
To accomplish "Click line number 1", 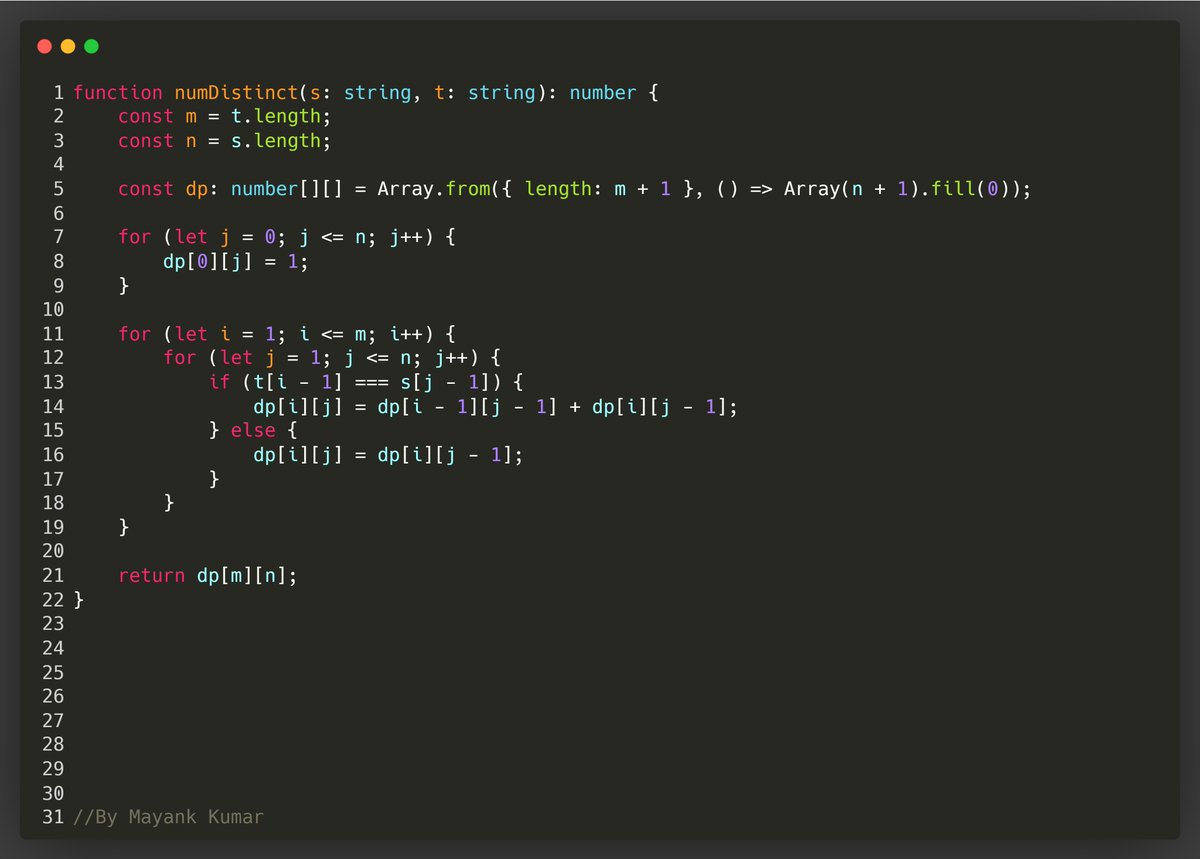I will point(59,93).
